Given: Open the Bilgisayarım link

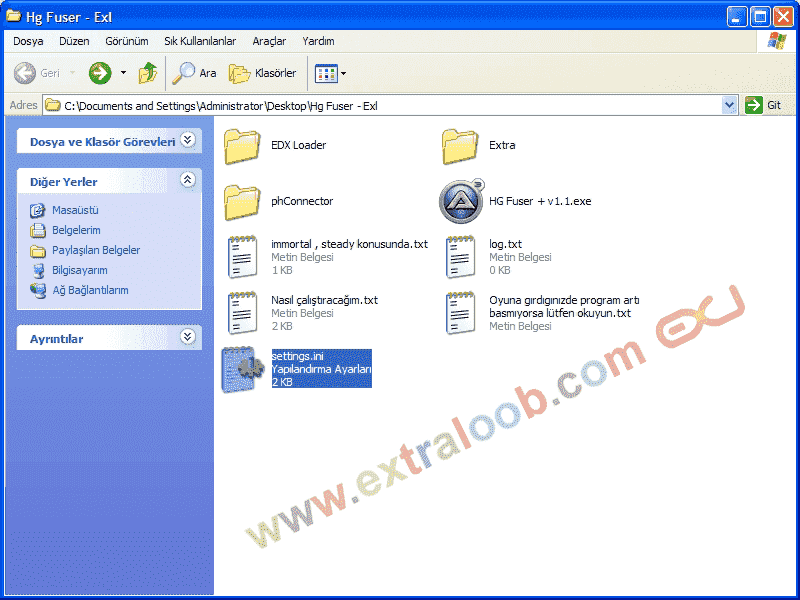Looking at the screenshot, I should pos(80,270).
